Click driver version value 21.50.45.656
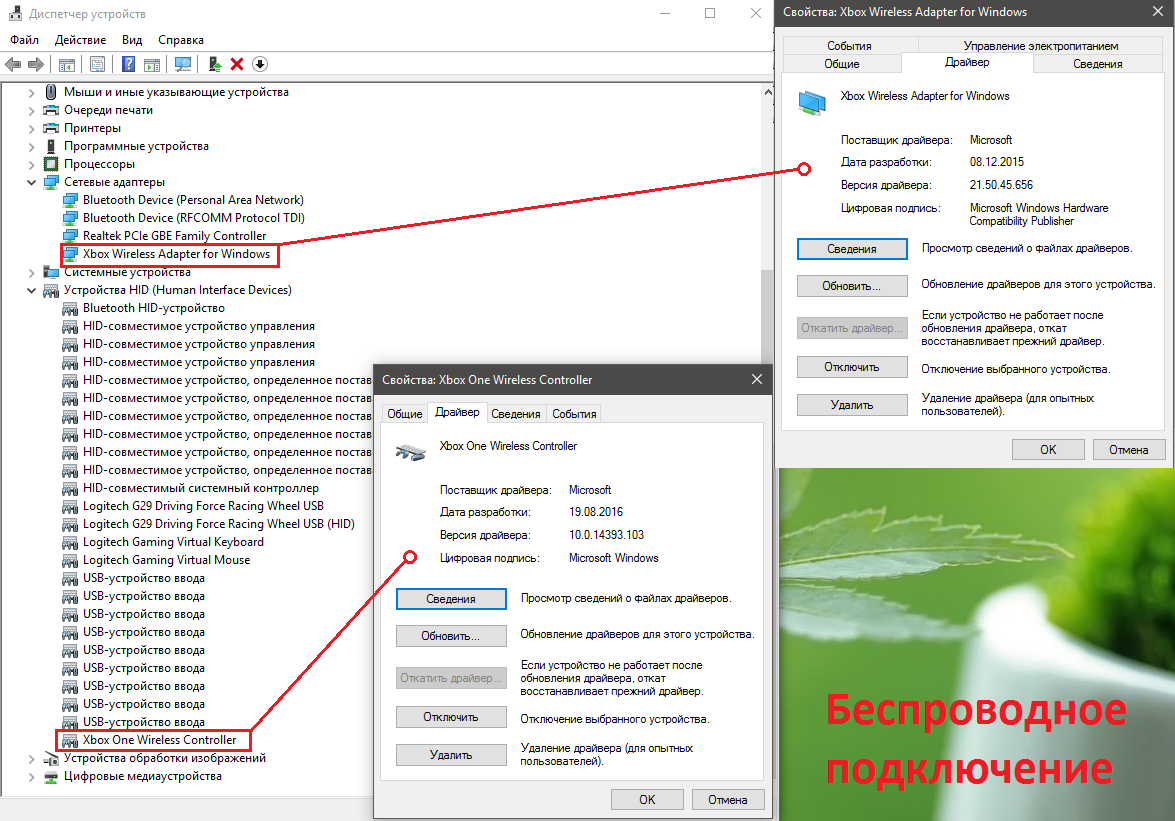 point(1001,185)
